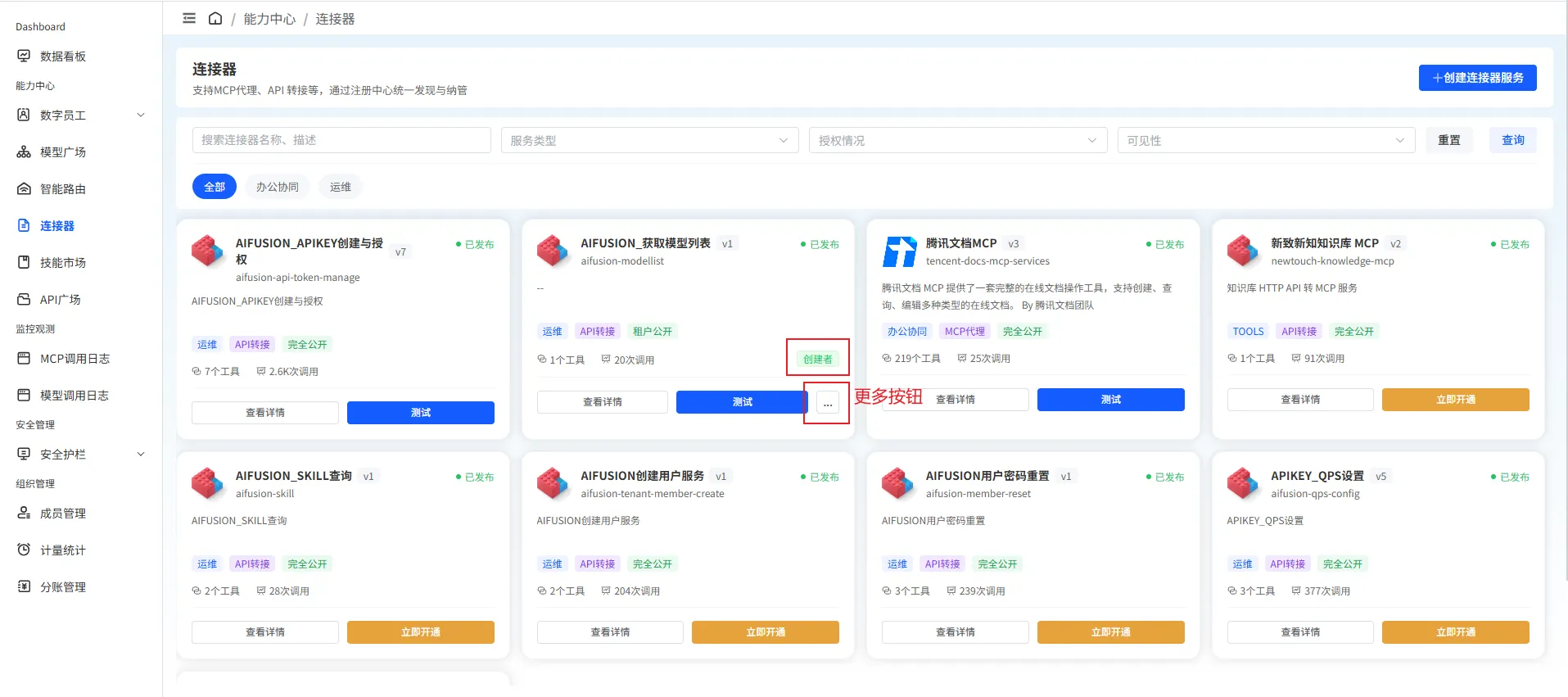This screenshot has height=697, width=1568.
Task: Focus the 搜索连接器名称、描述 search field
Action: tap(341, 140)
